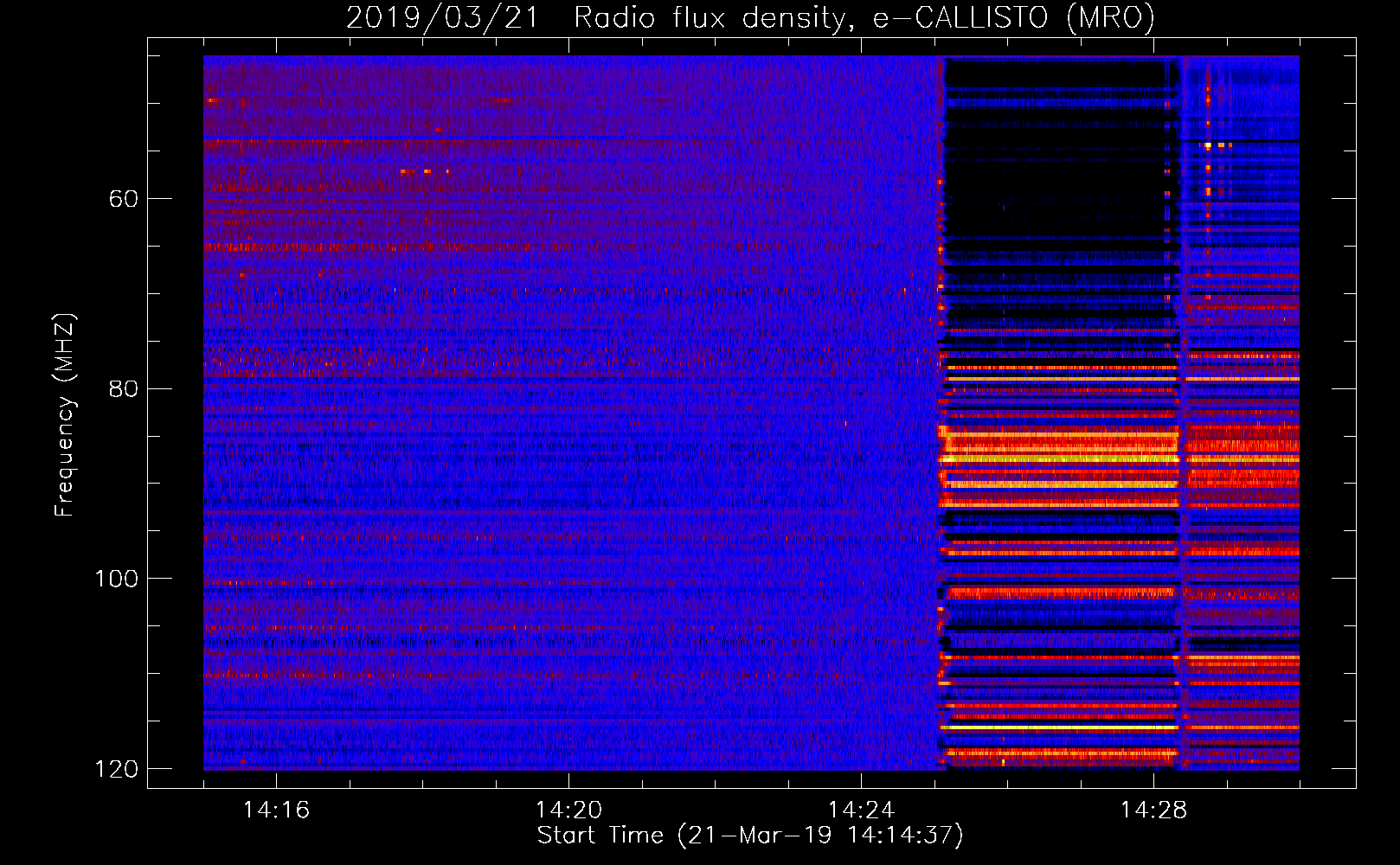This screenshot has height=865, width=1400.
Task: Click the '14:20' time tick label
Action: (x=568, y=810)
